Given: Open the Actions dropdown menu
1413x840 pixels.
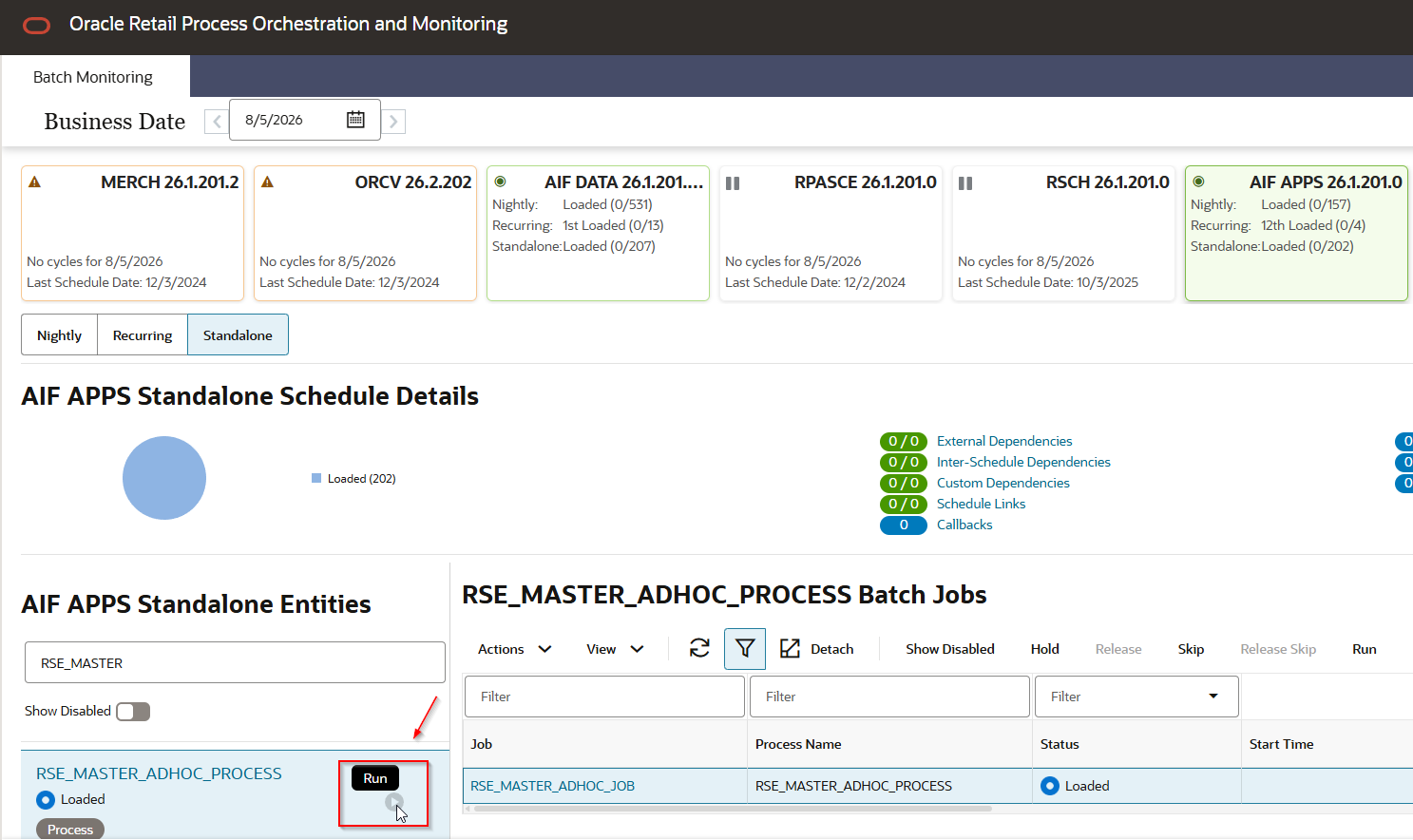Looking at the screenshot, I should 514,649.
